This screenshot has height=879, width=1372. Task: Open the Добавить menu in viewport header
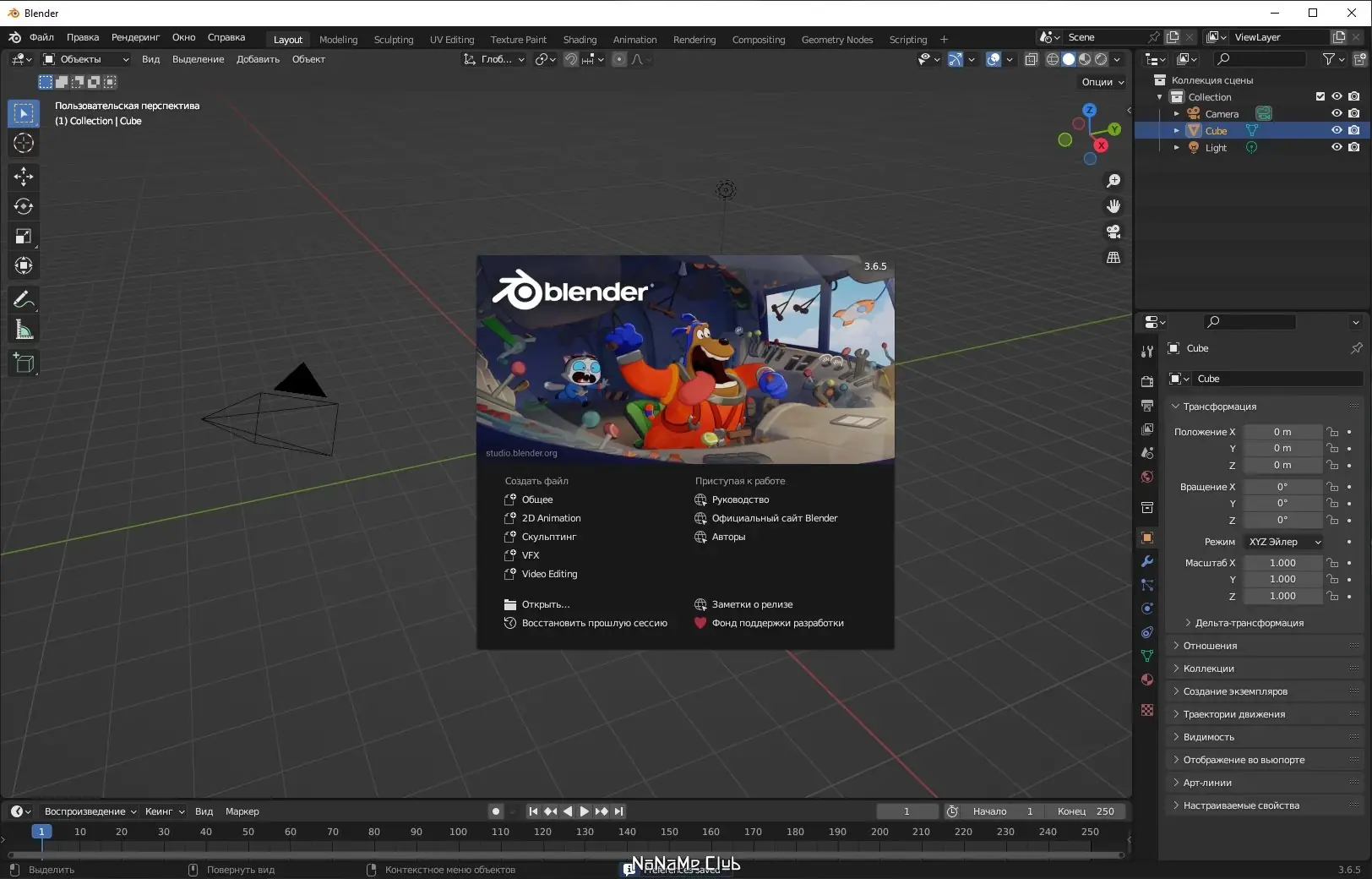click(258, 59)
